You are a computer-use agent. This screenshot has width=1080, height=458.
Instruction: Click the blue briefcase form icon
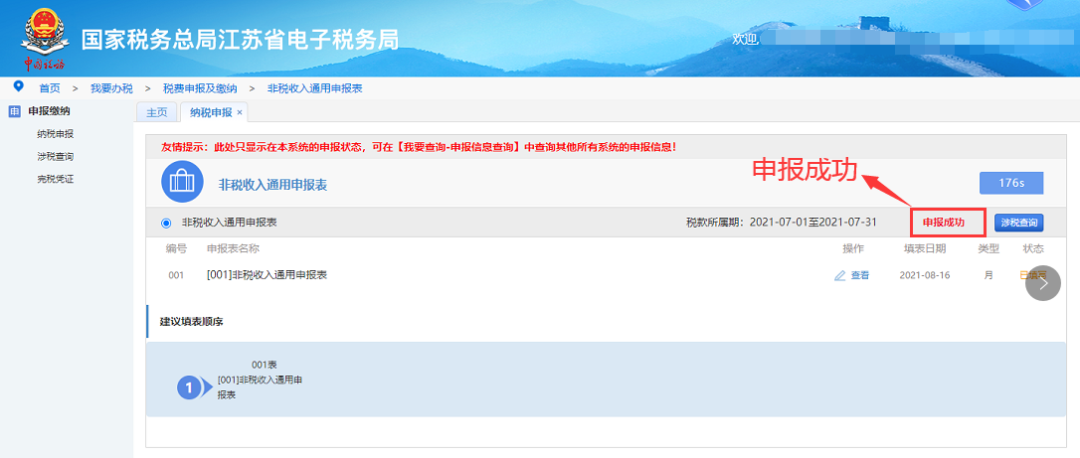point(181,181)
